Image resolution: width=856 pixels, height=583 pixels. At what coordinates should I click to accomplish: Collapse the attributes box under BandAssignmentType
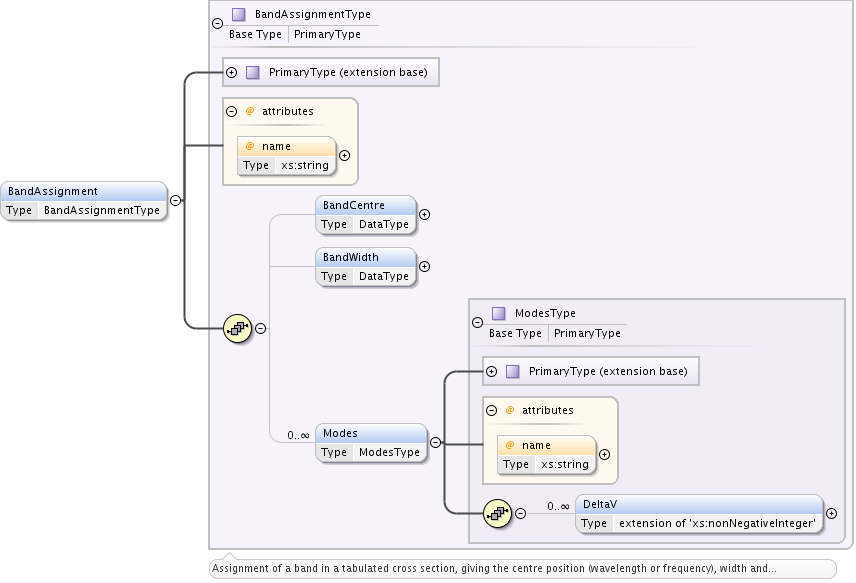[x=231, y=111]
